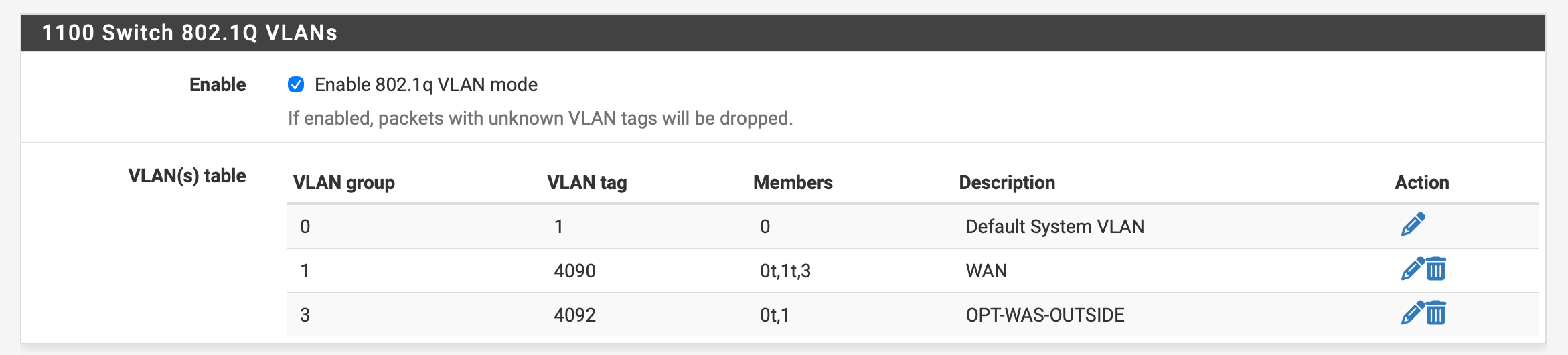Viewport: 1568px width, 355px height.
Task: Select the VLAN tag 4092 cell
Action: coord(574,315)
